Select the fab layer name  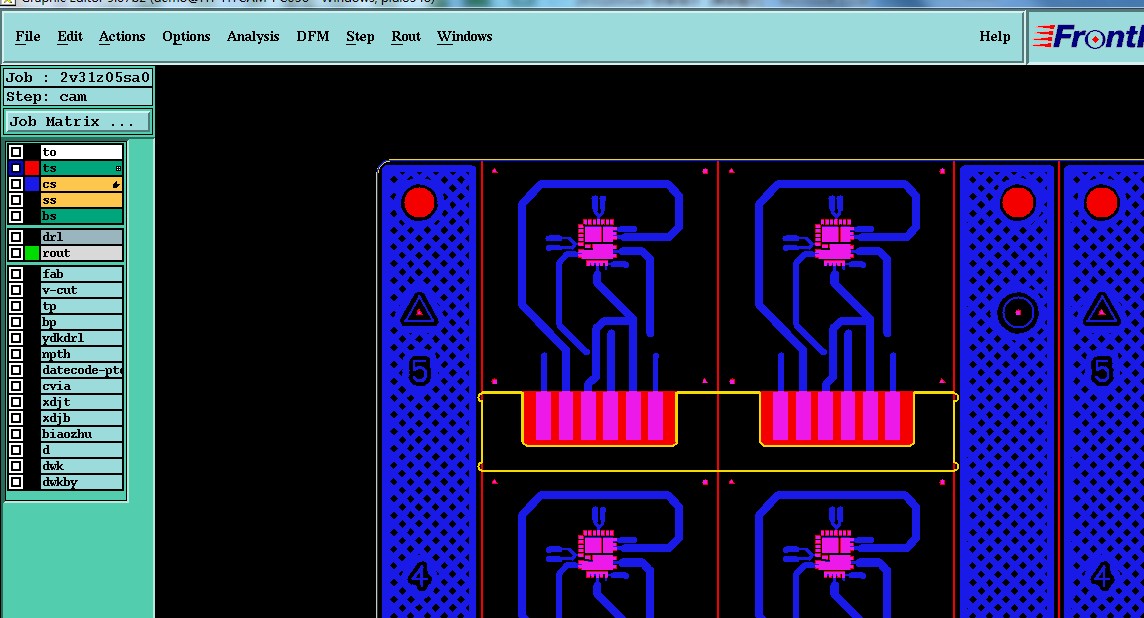[x=82, y=274]
